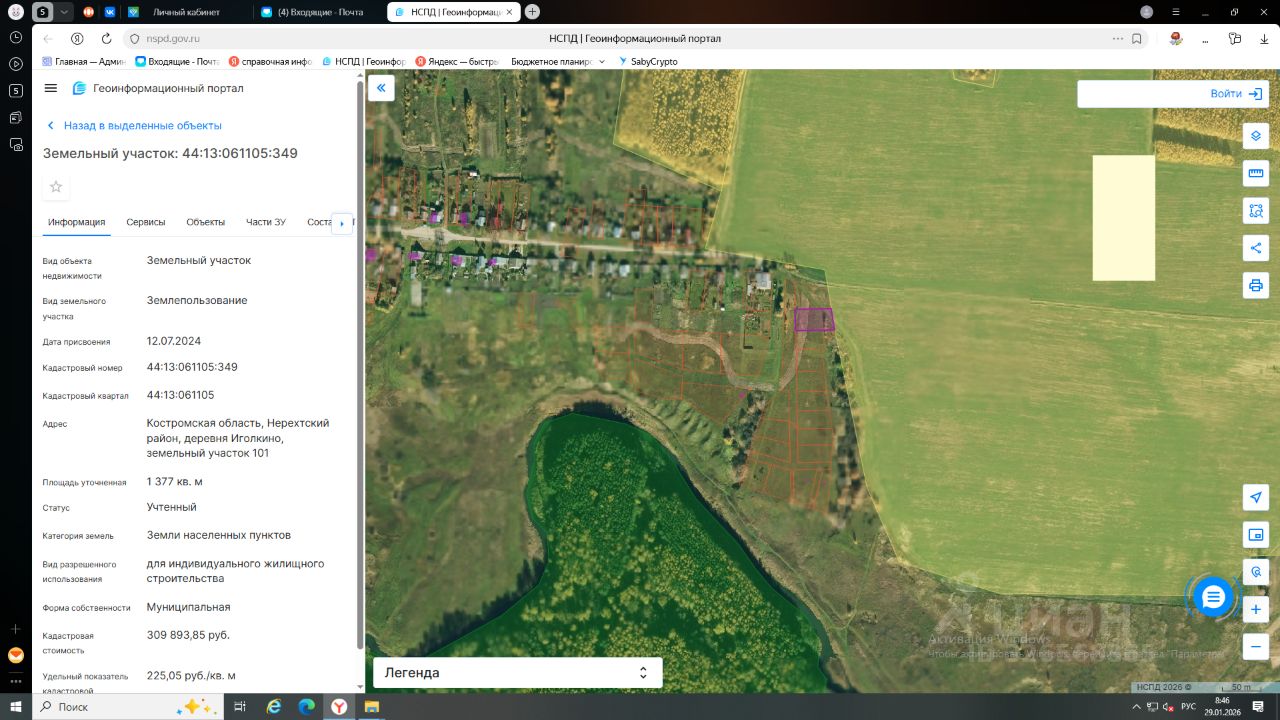
Task: Open File Explorer from the taskbar
Action: (371, 707)
